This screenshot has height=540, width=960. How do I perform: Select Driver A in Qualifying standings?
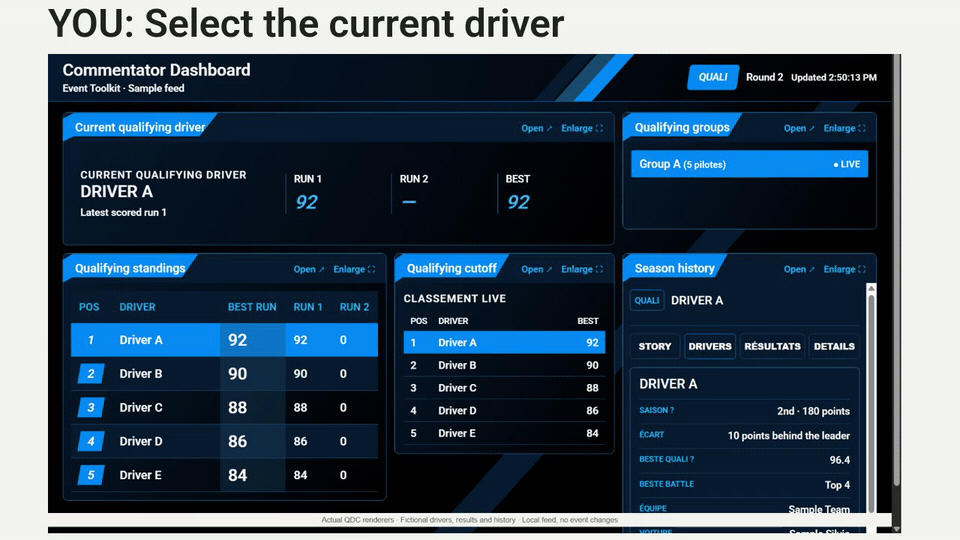point(224,340)
